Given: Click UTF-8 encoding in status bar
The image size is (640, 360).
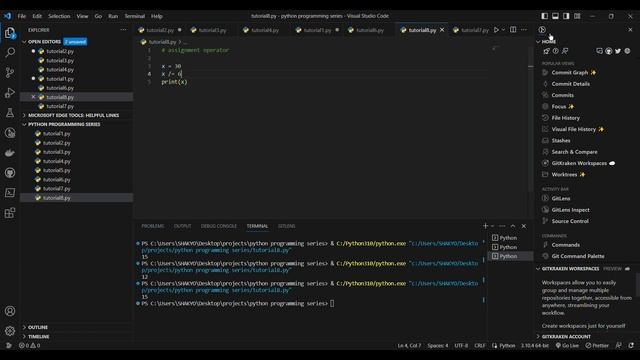Looking at the screenshot, I should [x=461, y=345].
